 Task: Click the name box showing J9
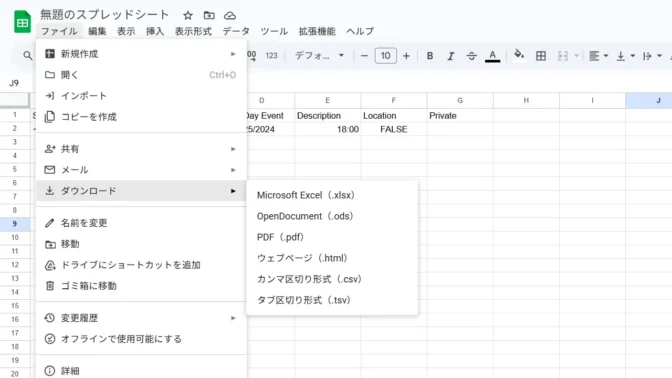click(14, 83)
